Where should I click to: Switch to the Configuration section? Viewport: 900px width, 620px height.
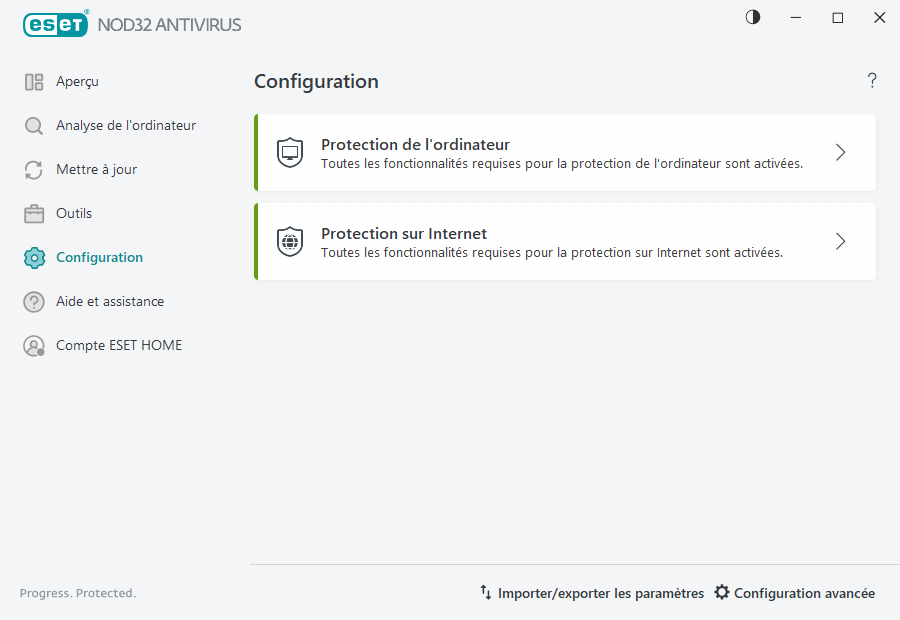(x=100, y=257)
